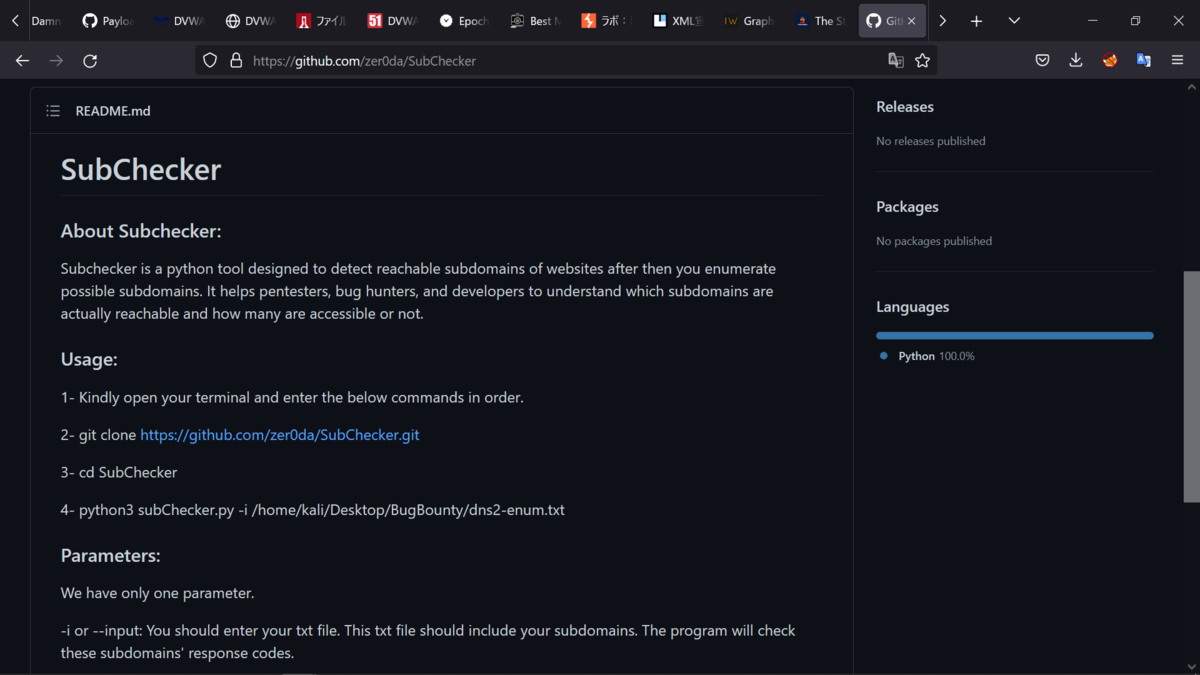The width and height of the screenshot is (1200, 675).
Task: Open the README table of contents icon
Action: tap(53, 111)
